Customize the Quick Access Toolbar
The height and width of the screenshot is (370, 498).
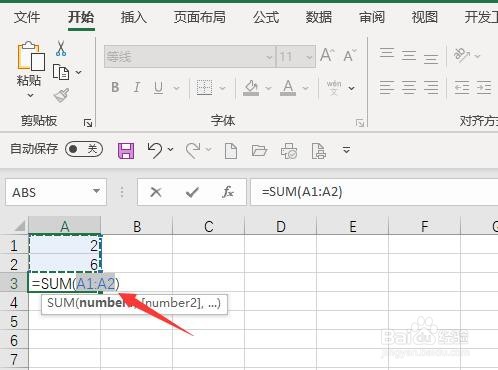click(347, 150)
